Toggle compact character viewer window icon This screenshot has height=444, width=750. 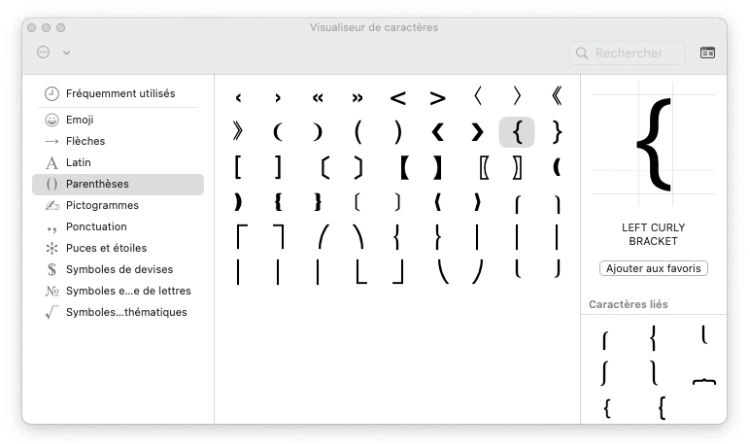[x=707, y=53]
